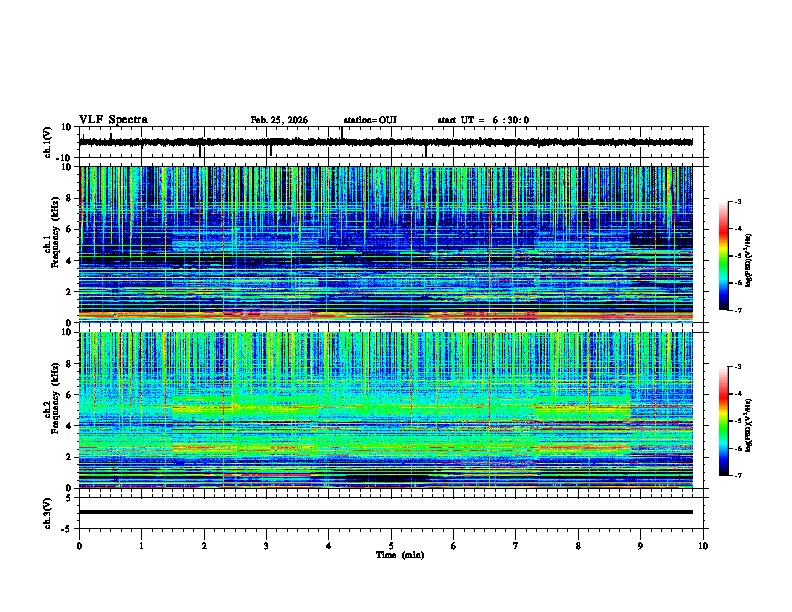
Task: Select the date label "Feb. 25, 2026"
Action: [279, 120]
